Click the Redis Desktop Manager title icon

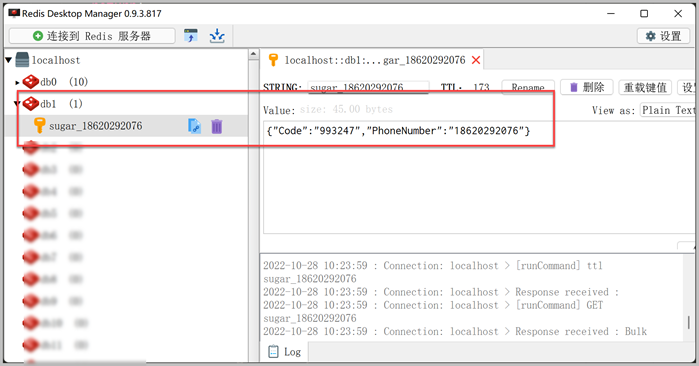coord(14,13)
